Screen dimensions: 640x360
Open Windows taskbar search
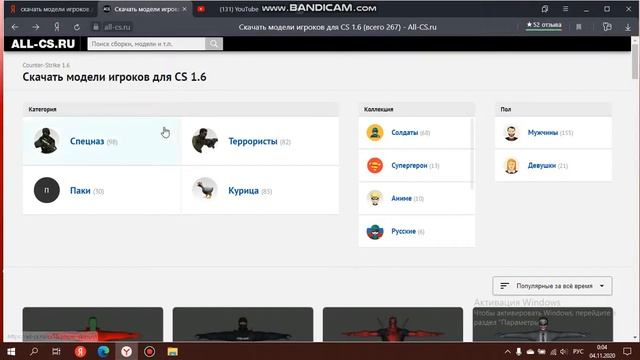[x=34, y=351]
